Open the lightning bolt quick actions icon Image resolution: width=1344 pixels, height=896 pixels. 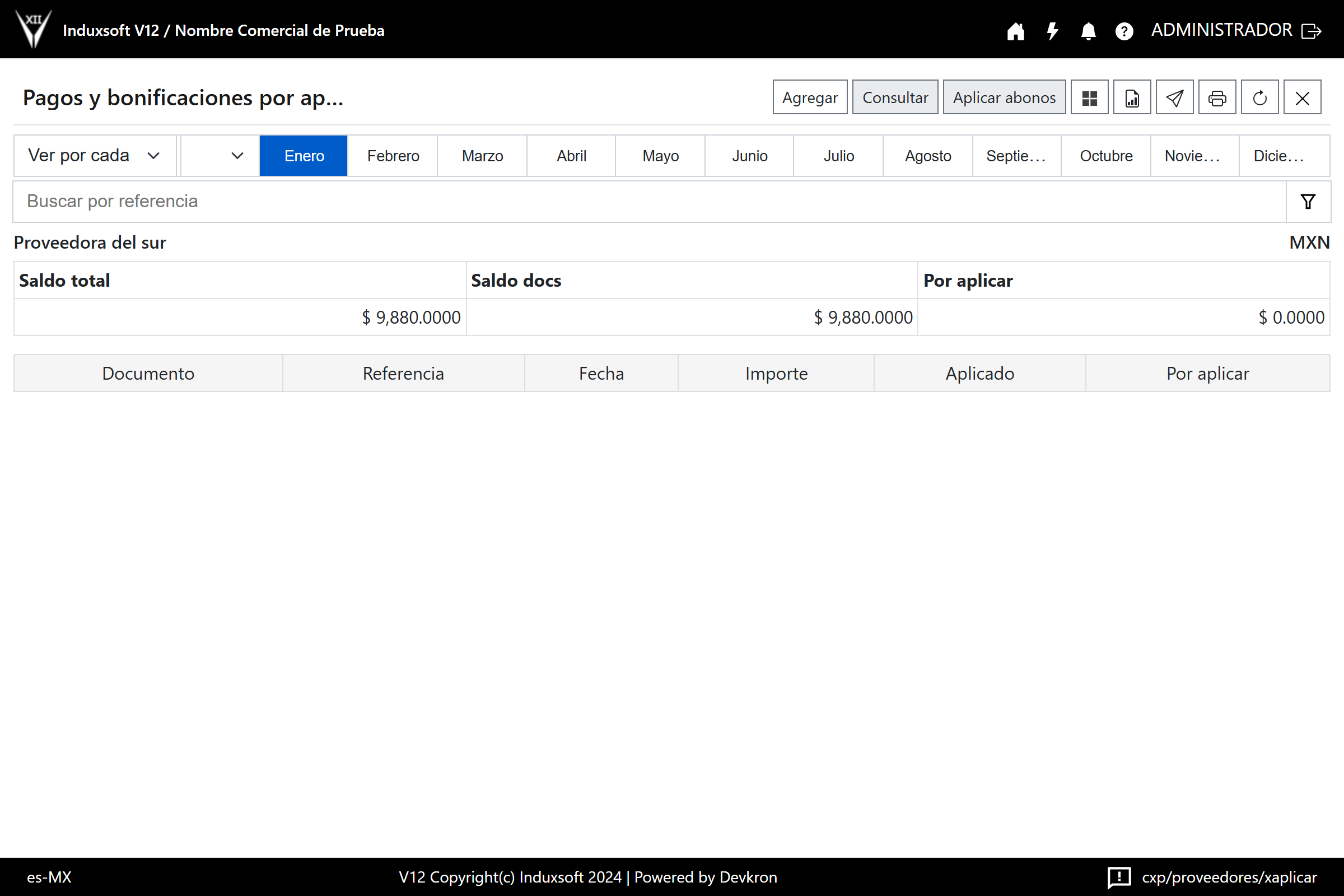pyautogui.click(x=1052, y=31)
